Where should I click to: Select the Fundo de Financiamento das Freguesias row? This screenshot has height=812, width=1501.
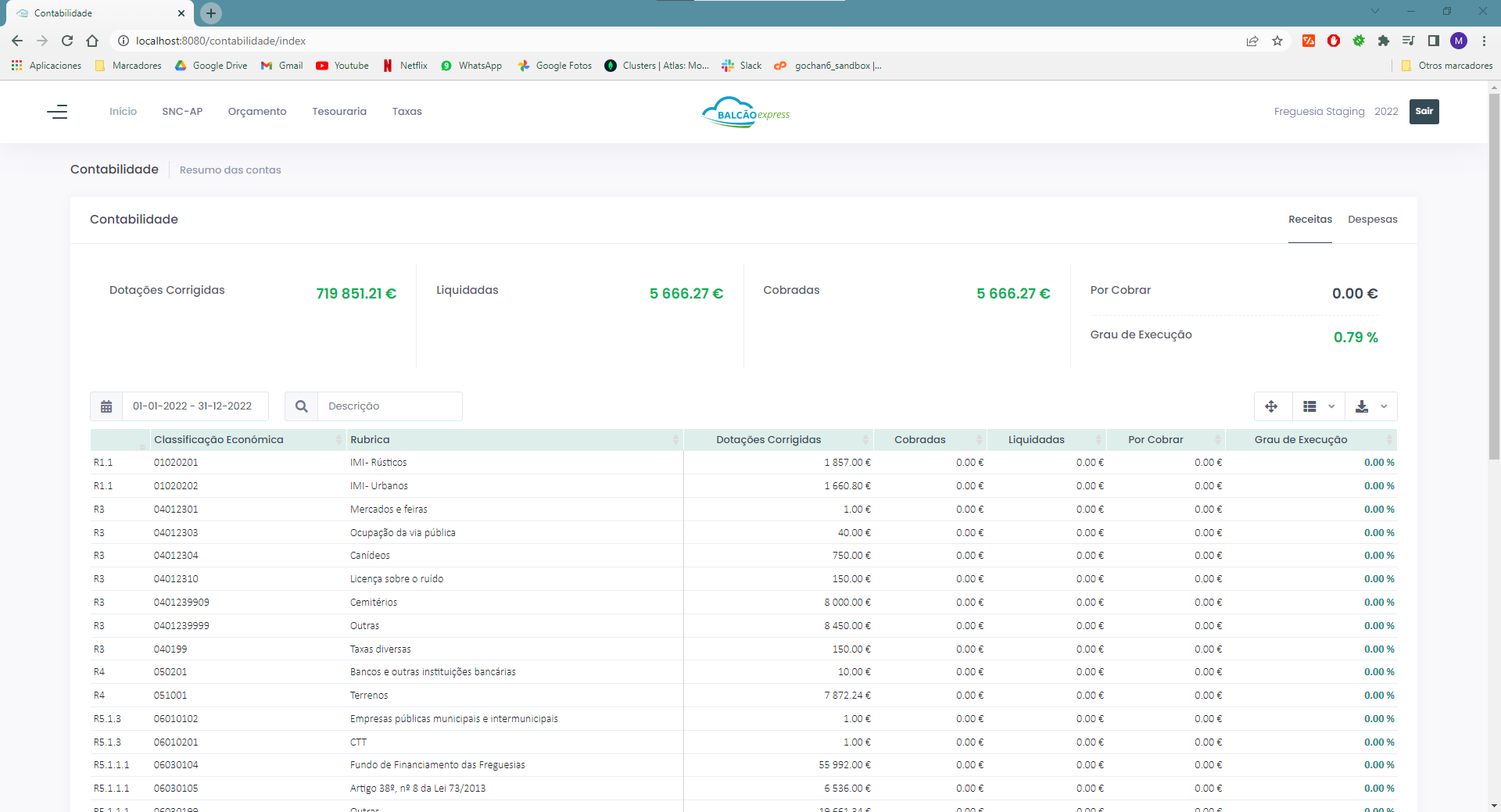click(x=743, y=765)
